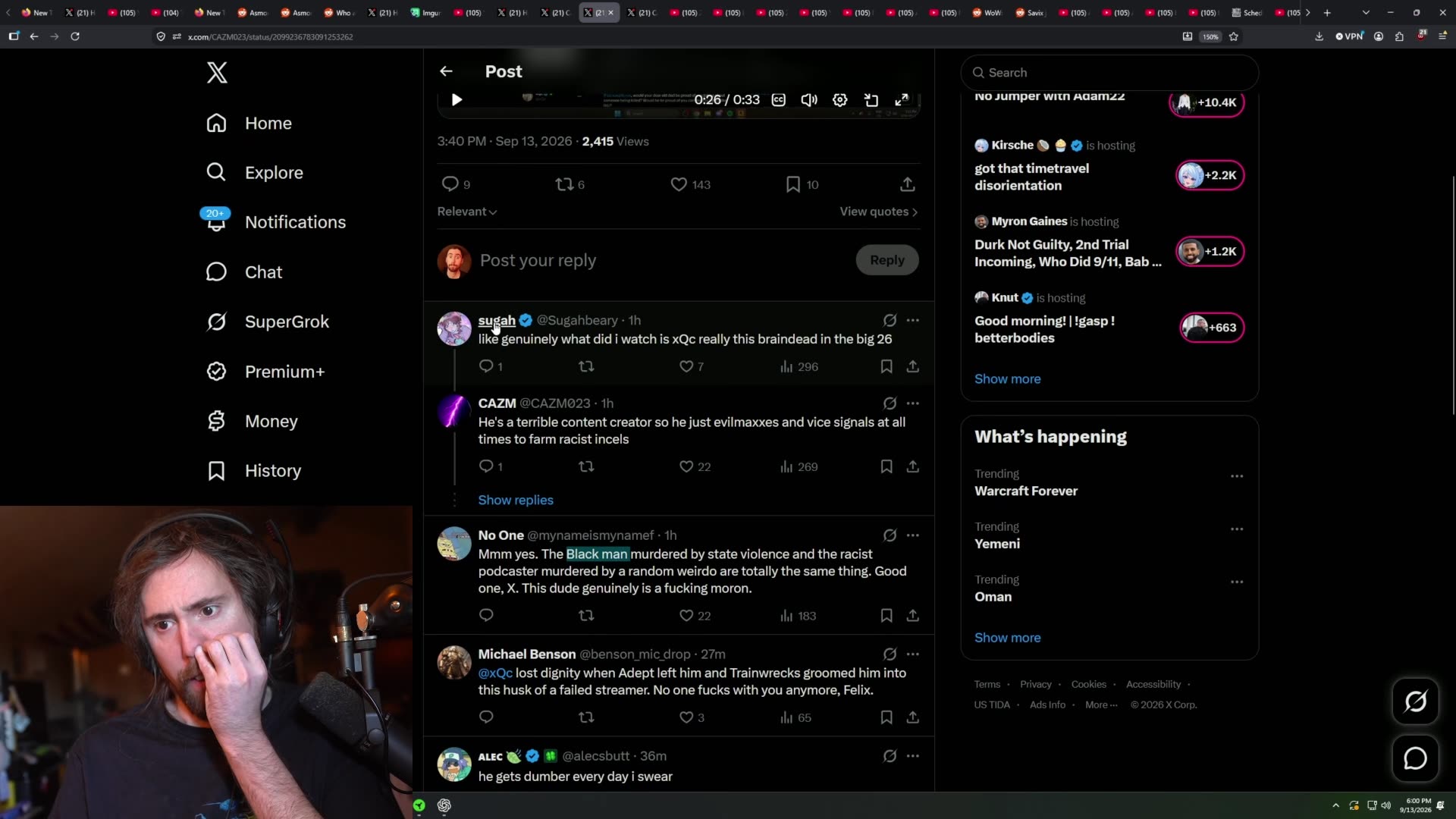Open more options on CAZM's reply

point(913,403)
